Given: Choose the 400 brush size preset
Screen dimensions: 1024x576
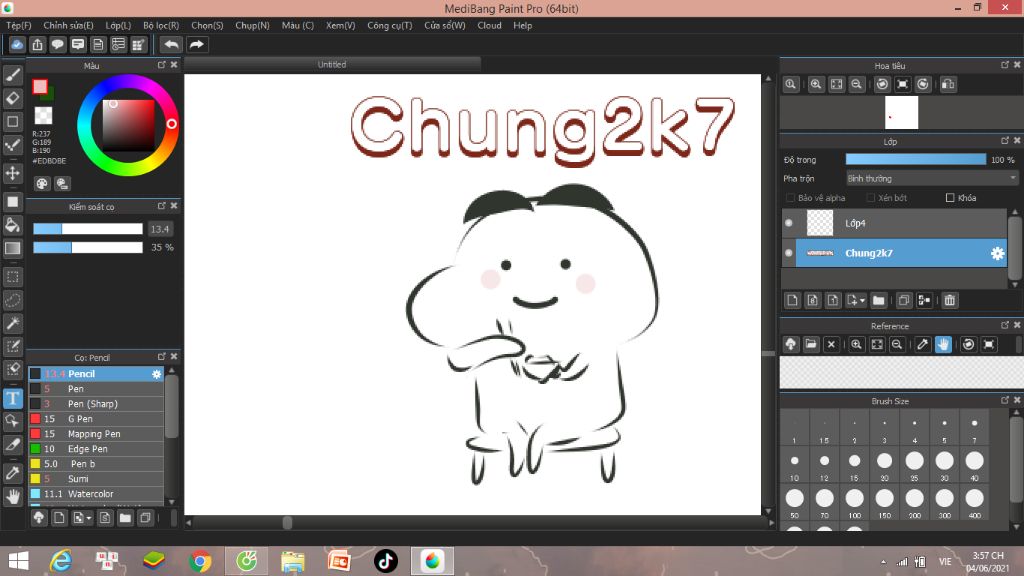Looking at the screenshot, I should tap(974, 503).
